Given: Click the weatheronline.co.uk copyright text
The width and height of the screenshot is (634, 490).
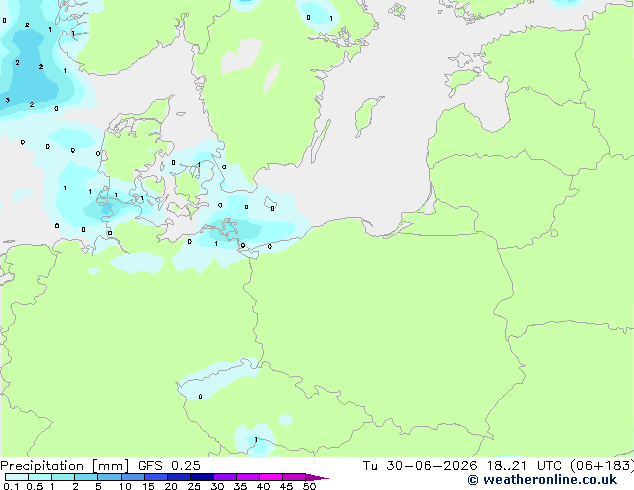Looking at the screenshot, I should pos(542,480).
